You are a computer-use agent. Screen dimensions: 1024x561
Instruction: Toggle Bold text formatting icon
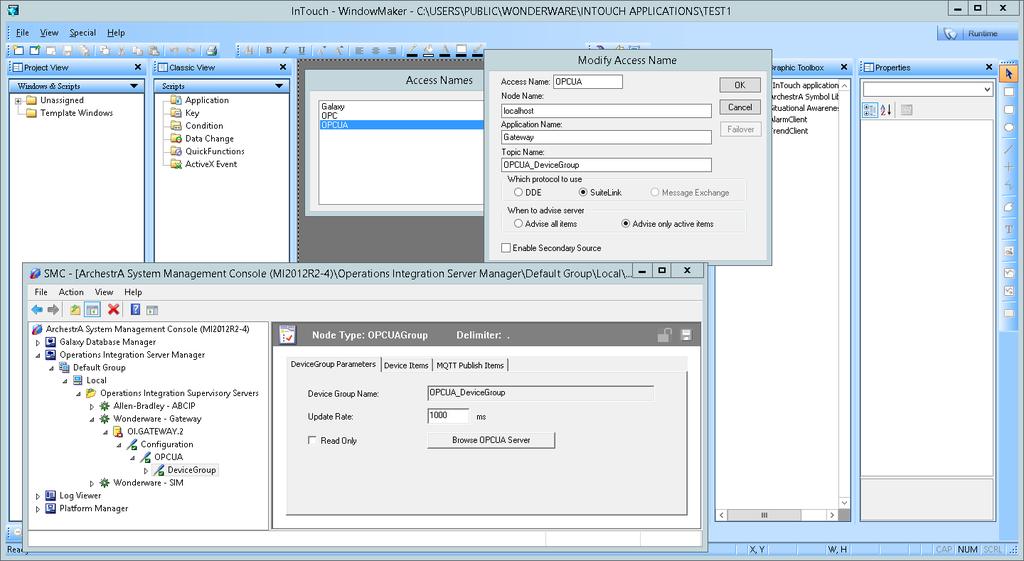[x=268, y=50]
